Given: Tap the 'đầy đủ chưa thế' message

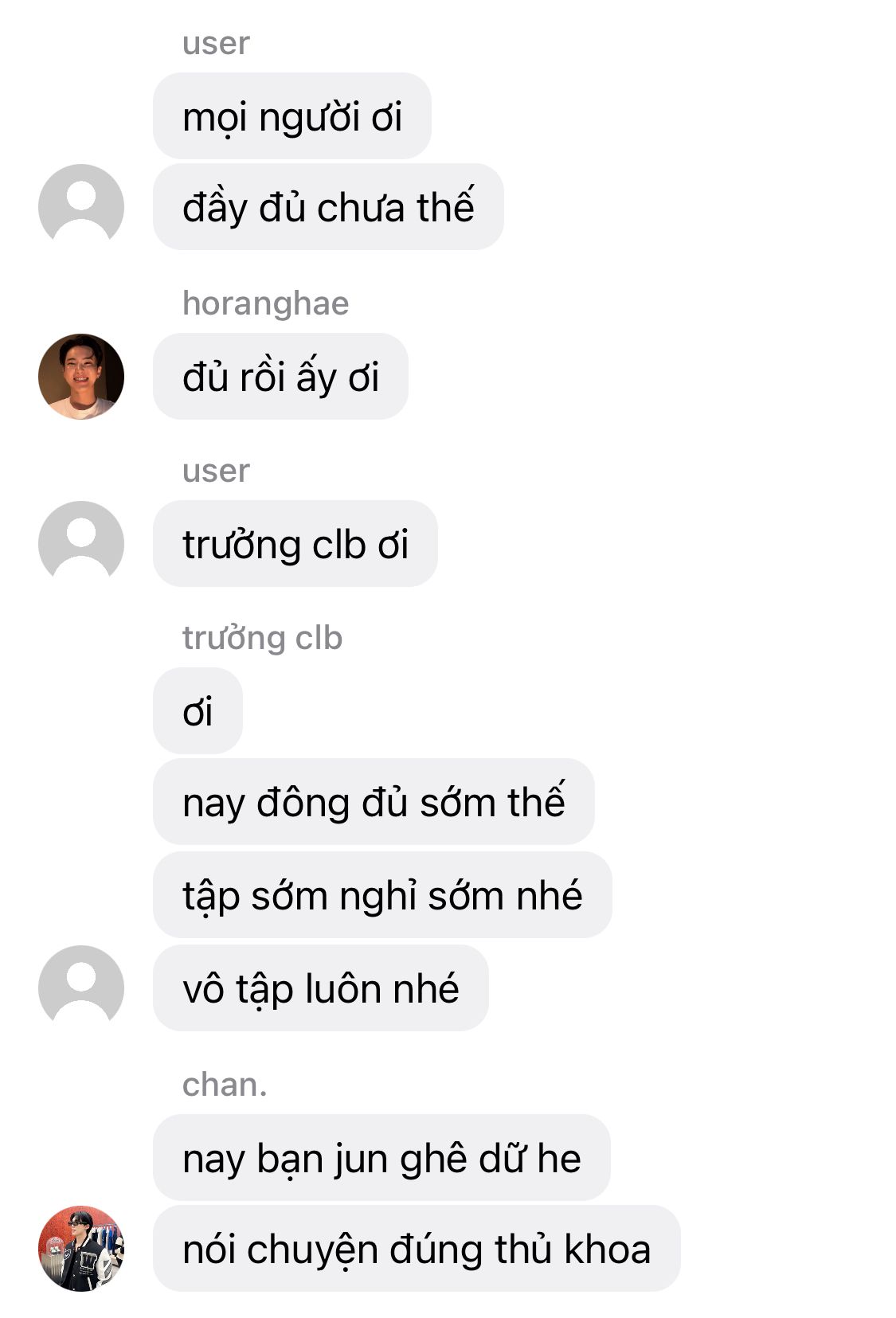Looking at the screenshot, I should tap(328, 207).
